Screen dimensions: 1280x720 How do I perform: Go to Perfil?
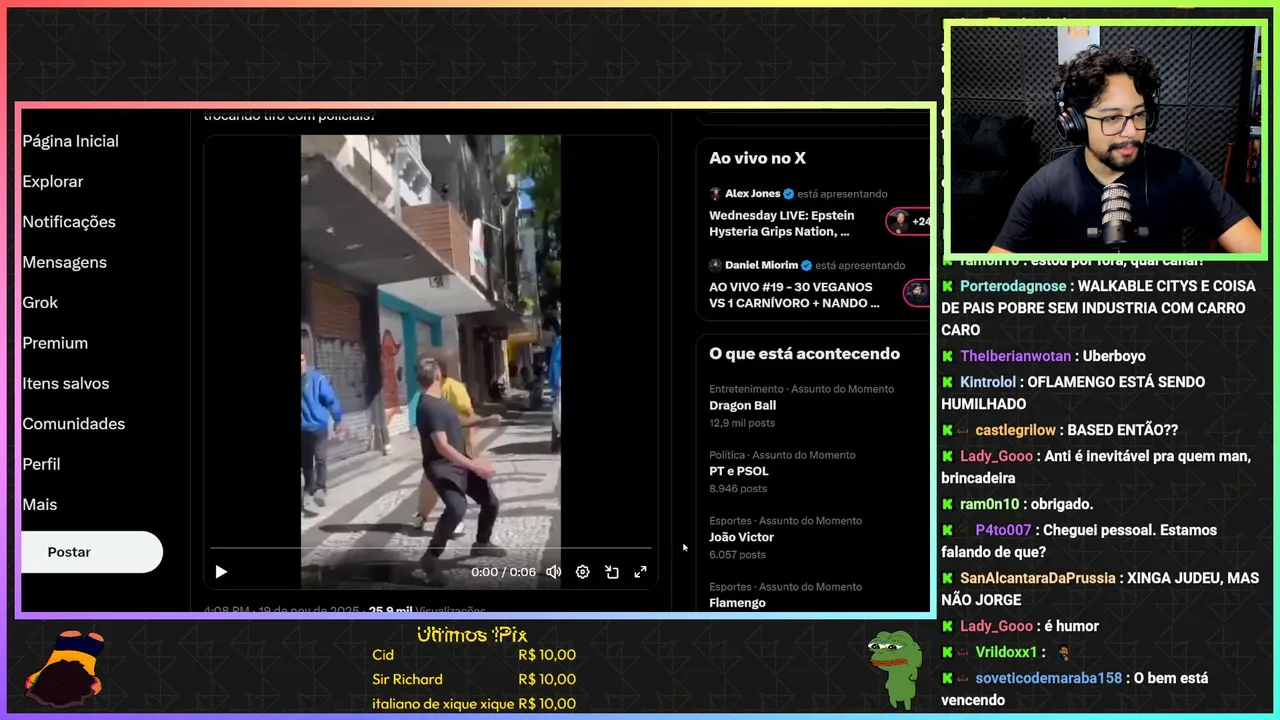pyautogui.click(x=41, y=464)
